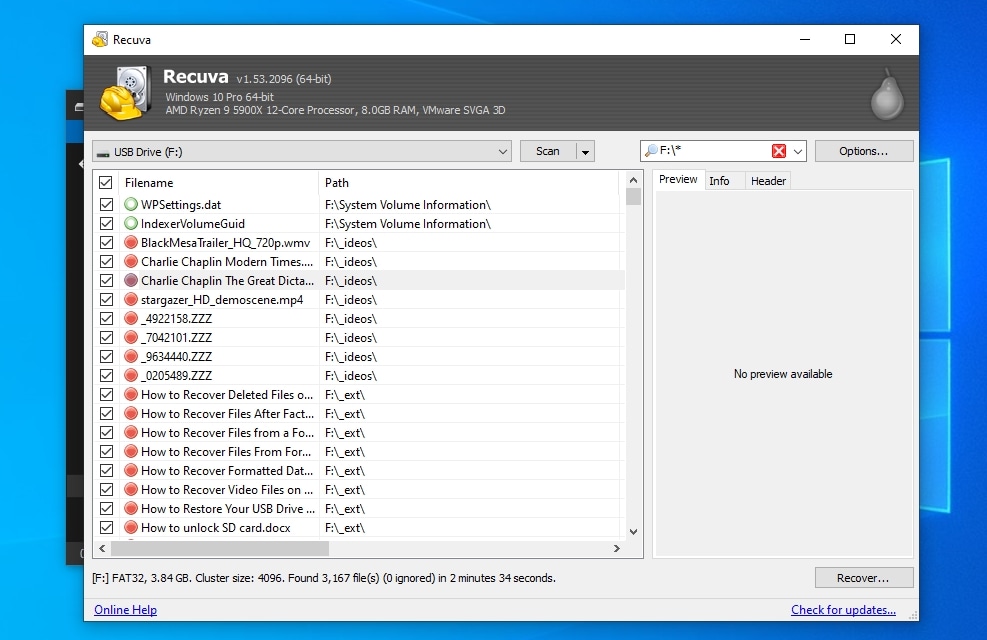Click red status icon for _4922158.ZZZ
The height and width of the screenshot is (640, 987).
(131, 318)
